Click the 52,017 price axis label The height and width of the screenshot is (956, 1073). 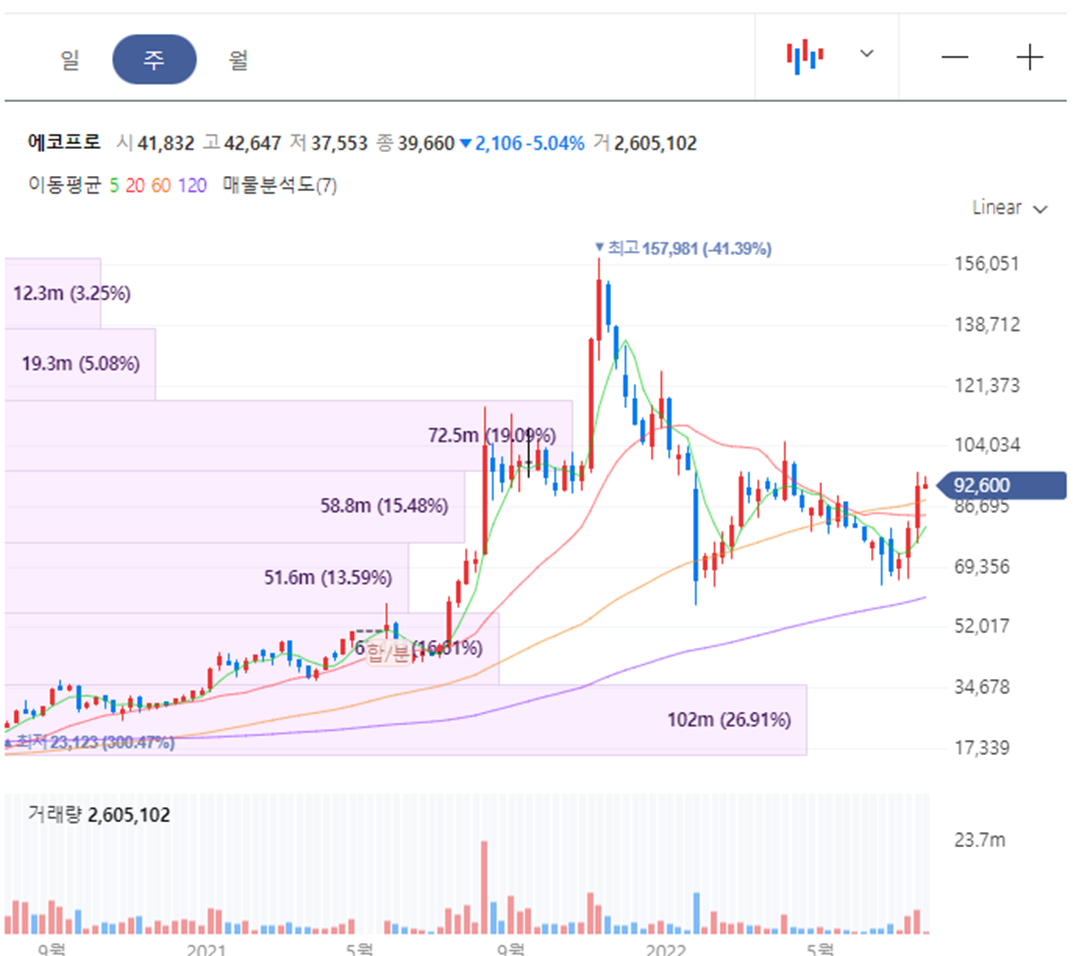(982, 626)
